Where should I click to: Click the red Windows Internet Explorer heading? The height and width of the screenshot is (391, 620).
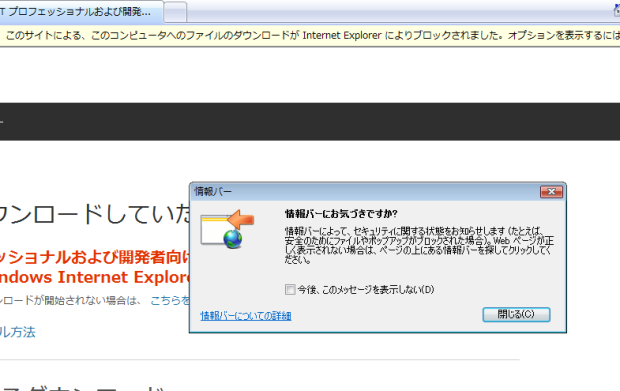(x=95, y=277)
